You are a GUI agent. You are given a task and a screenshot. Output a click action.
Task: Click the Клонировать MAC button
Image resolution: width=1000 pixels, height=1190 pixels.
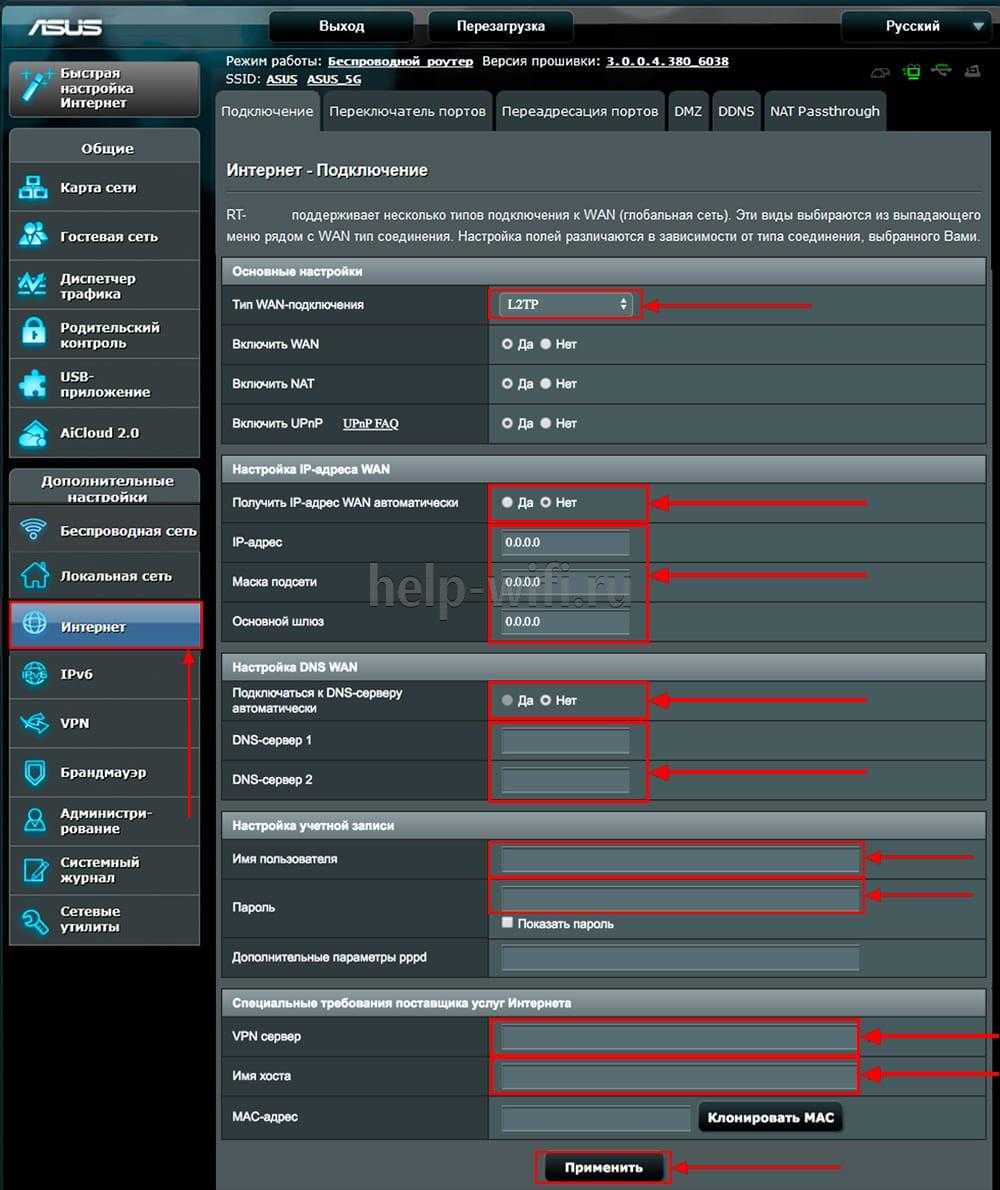tap(770, 1117)
